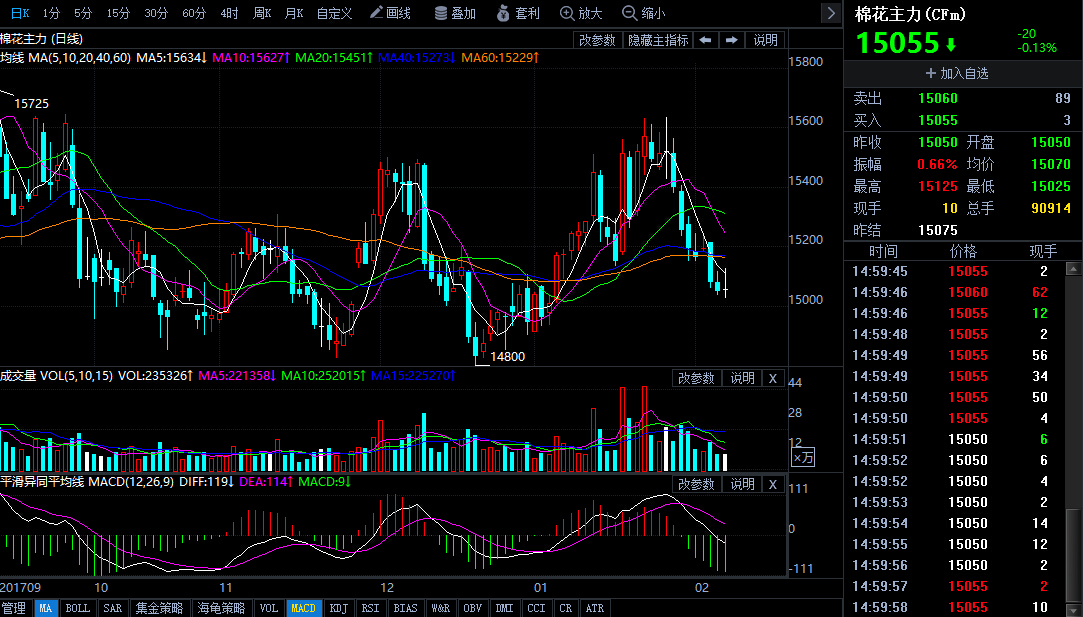Open 自定义 custom period
Screen dimensions: 1083x617
[x=334, y=13]
